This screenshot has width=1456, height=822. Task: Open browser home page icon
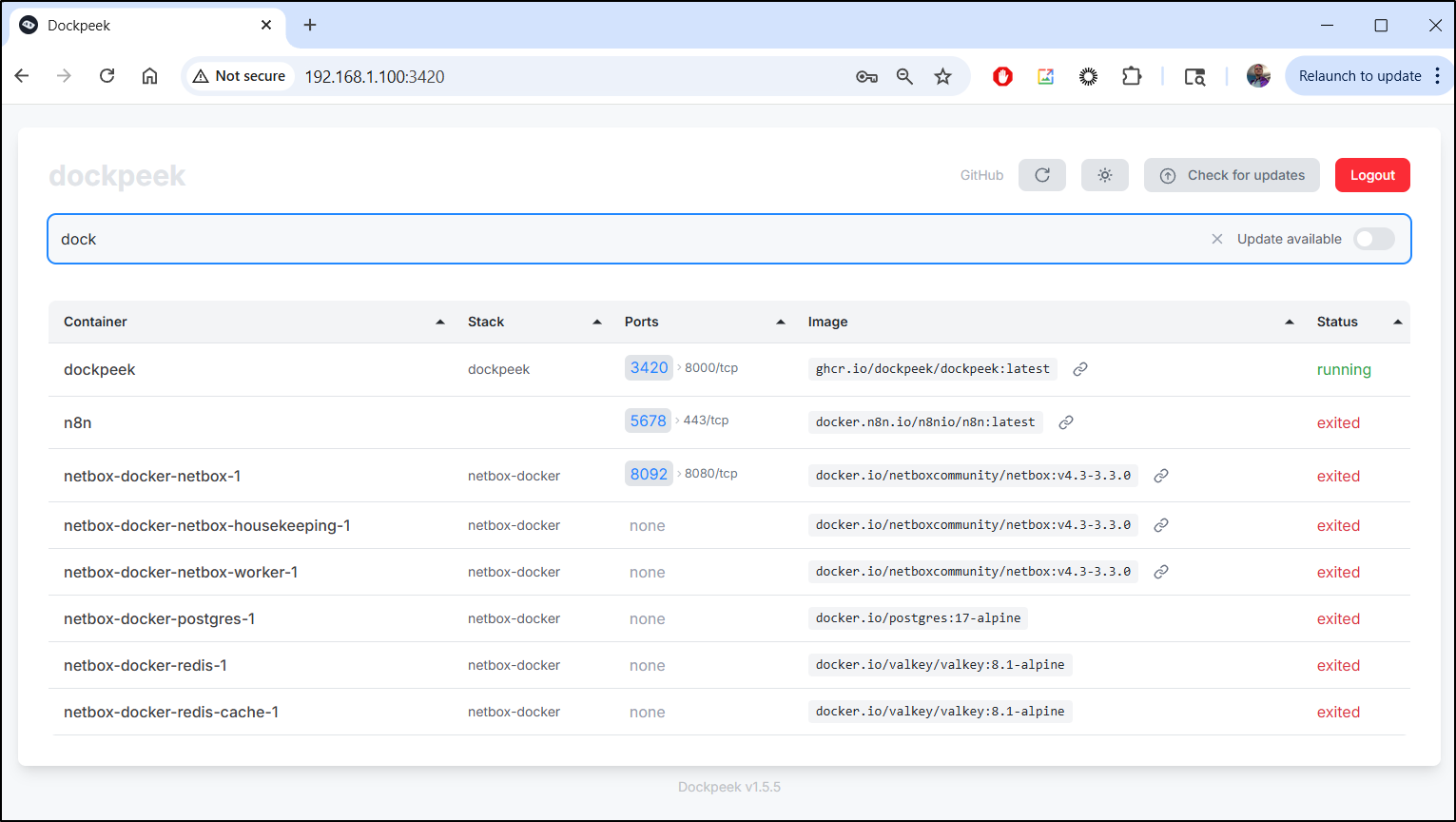click(x=149, y=76)
